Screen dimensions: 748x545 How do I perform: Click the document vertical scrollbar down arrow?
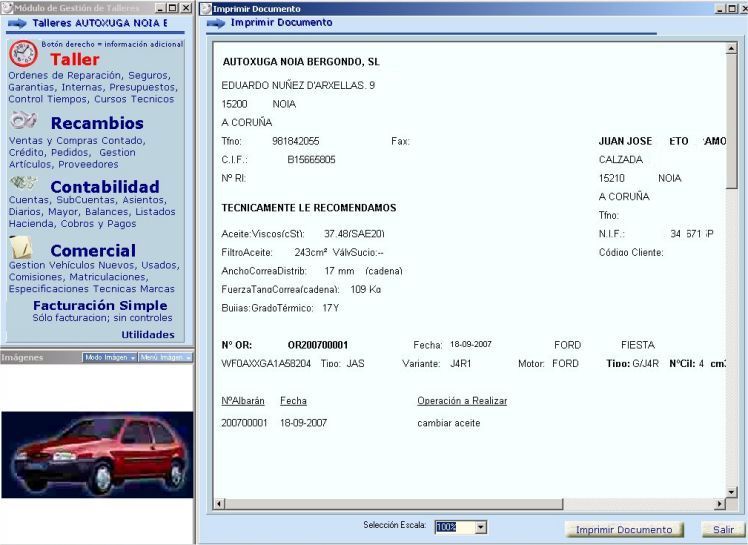(731, 492)
